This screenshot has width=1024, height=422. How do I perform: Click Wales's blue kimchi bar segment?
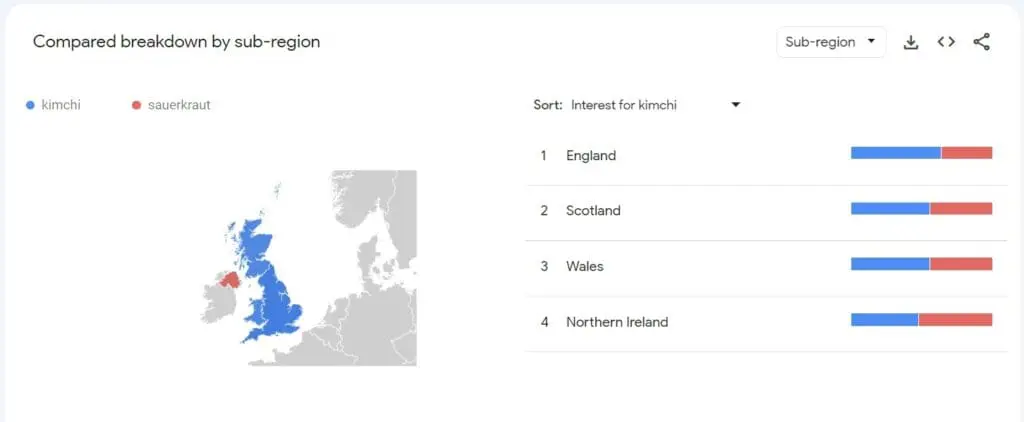[890, 264]
